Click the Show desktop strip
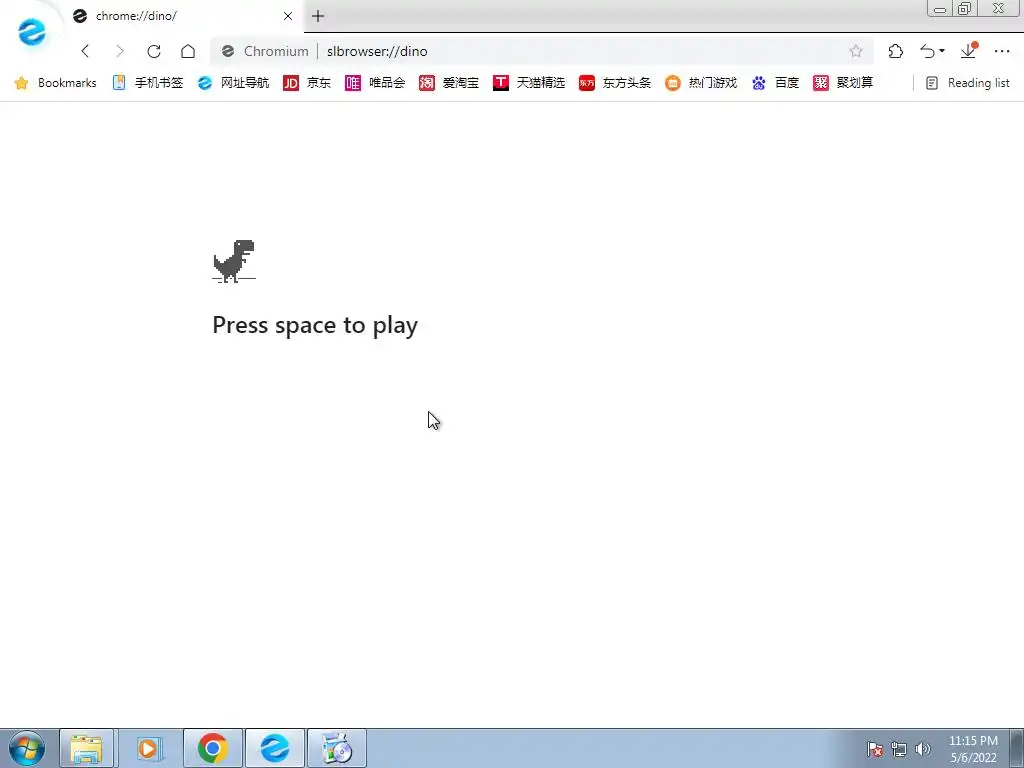This screenshot has width=1024, height=768. 1017,748
